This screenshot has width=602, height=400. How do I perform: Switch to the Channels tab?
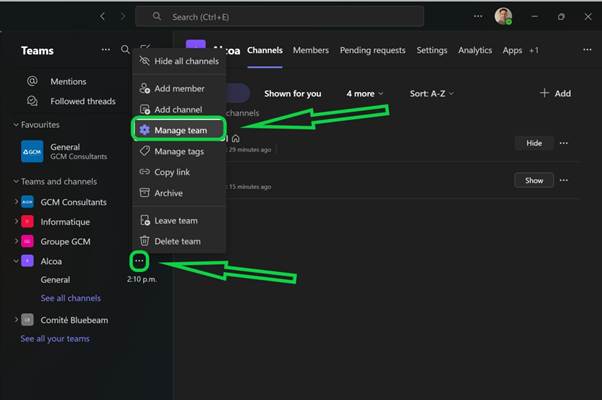click(265, 50)
